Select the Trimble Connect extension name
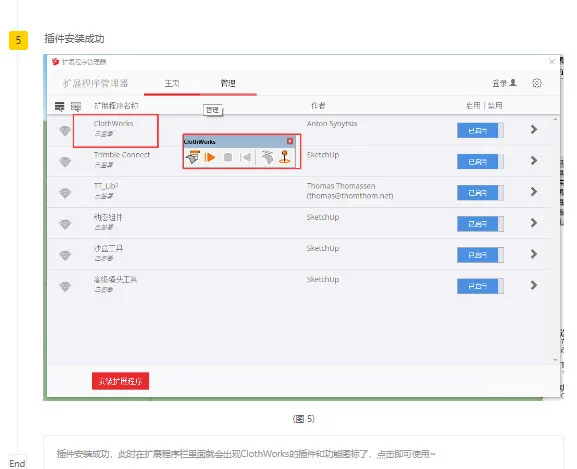 point(122,155)
